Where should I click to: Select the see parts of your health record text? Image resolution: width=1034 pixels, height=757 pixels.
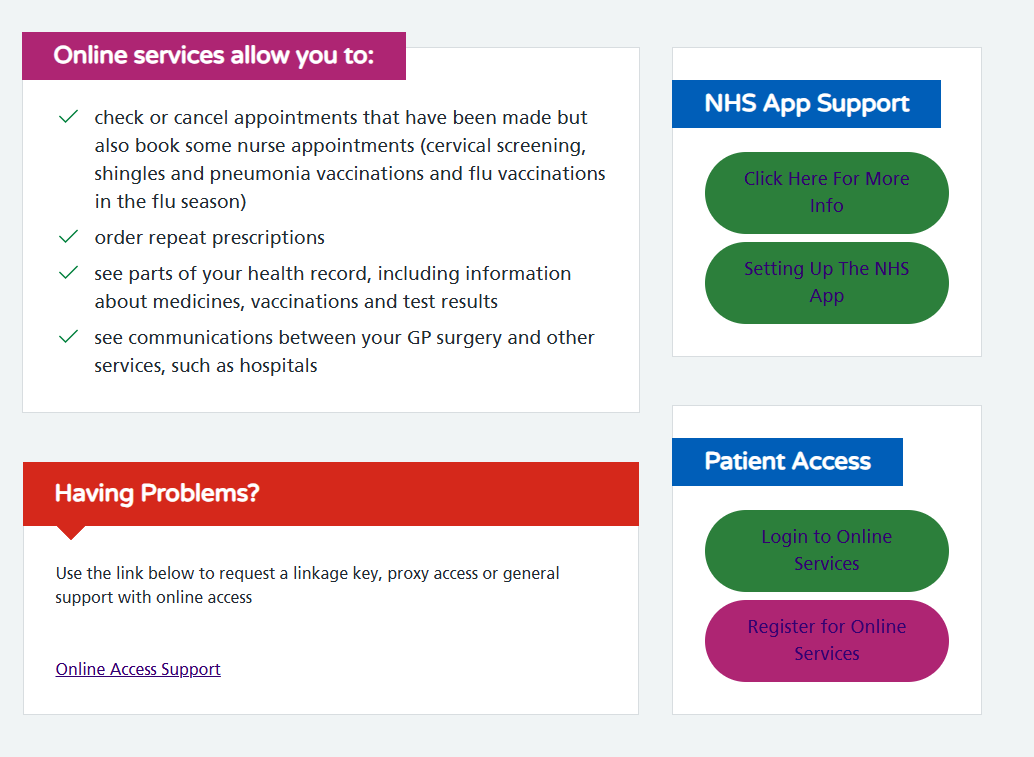[333, 274]
